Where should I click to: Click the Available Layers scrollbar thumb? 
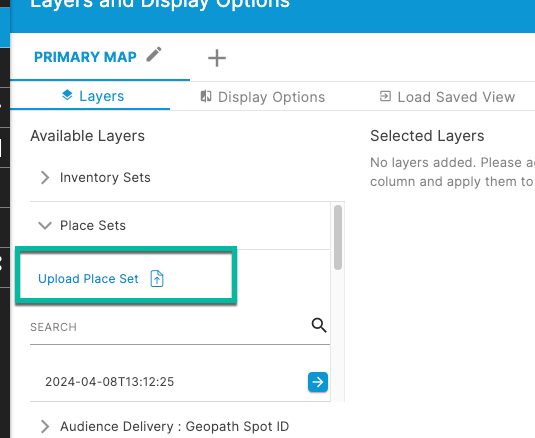[x=338, y=237]
